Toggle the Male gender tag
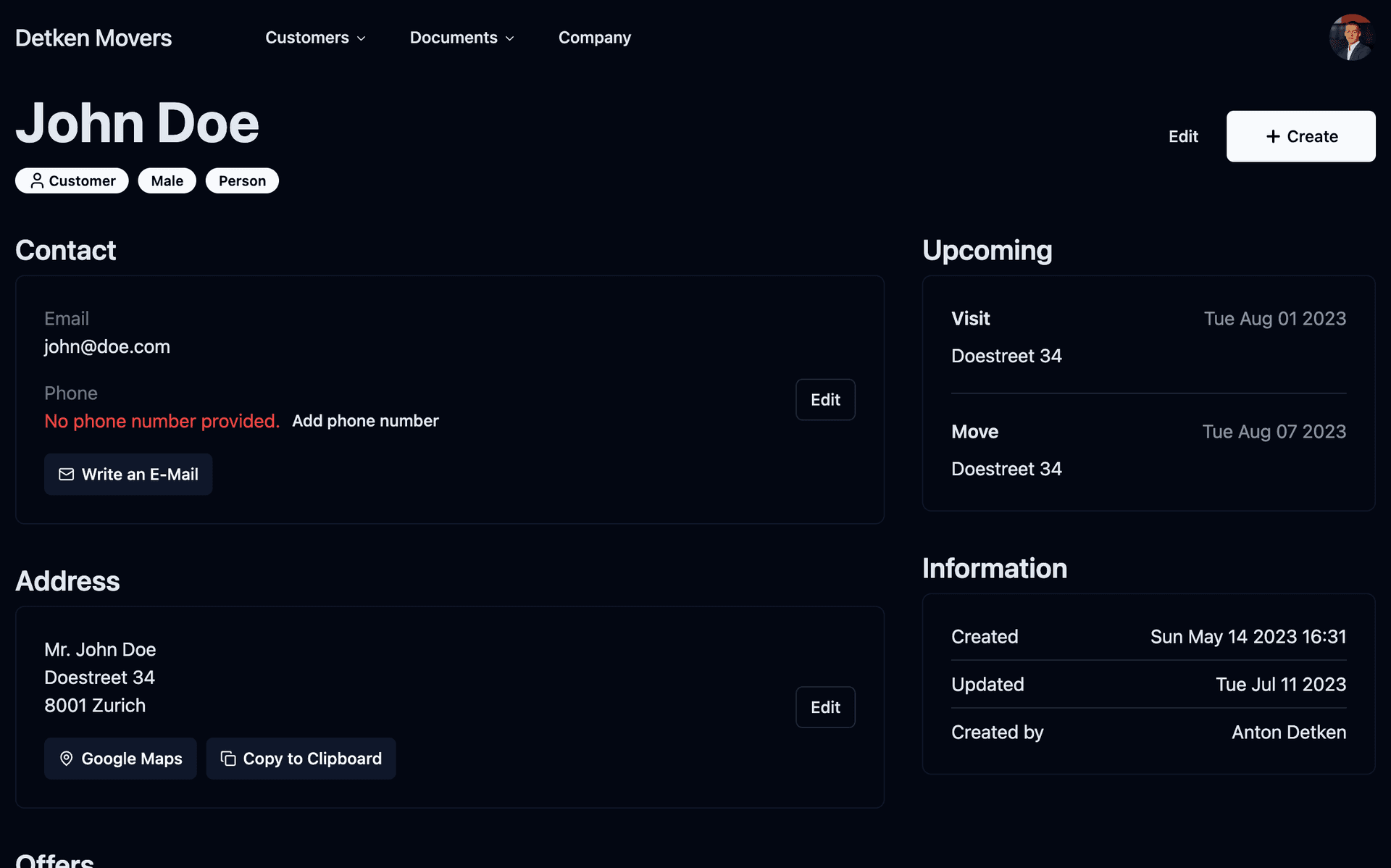The width and height of the screenshot is (1391, 868). [167, 180]
